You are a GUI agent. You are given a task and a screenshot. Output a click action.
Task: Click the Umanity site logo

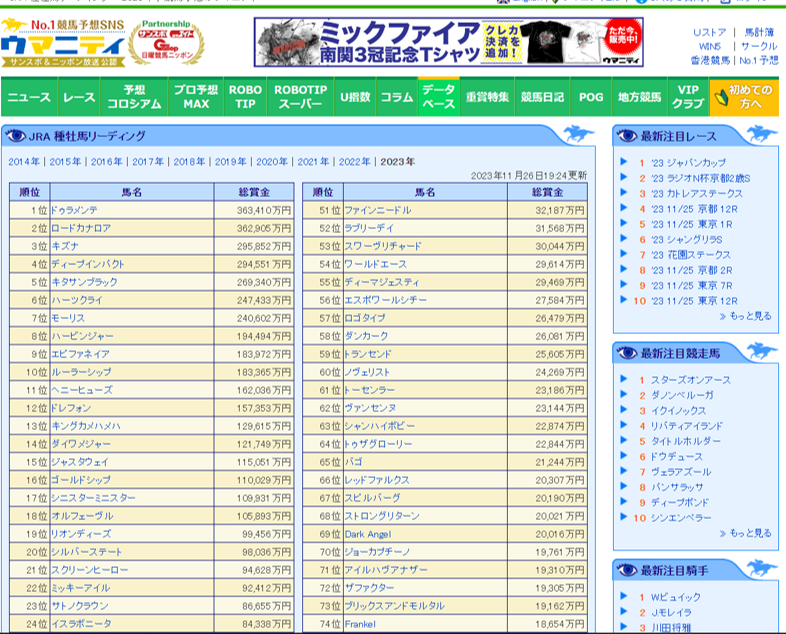coord(64,43)
